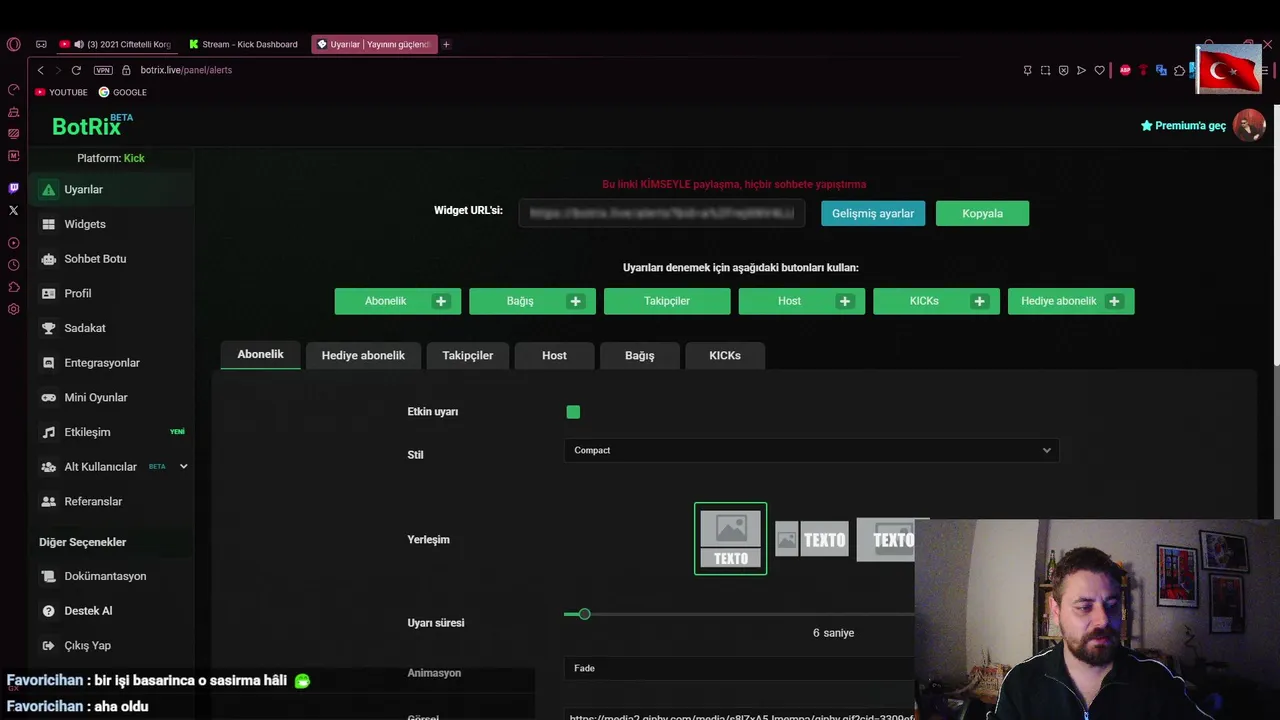This screenshot has height=720, width=1280.
Task: Open Entegrasyonlar in the sidebar
Action: click(x=101, y=363)
